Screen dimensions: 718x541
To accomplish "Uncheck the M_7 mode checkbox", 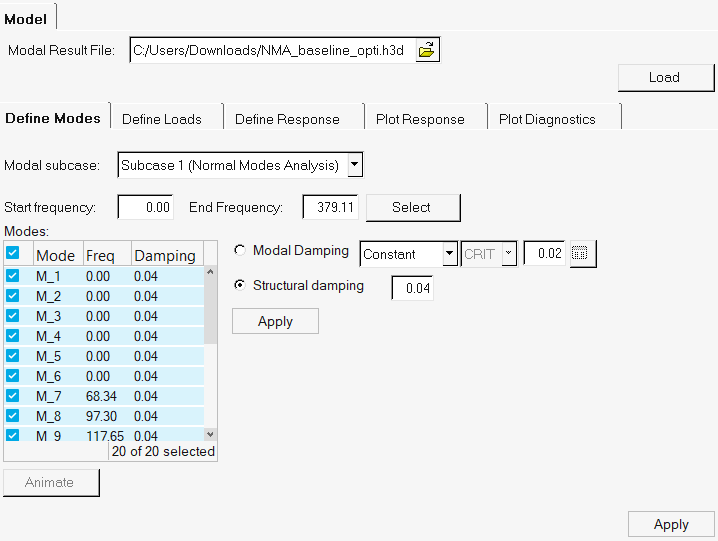I will (x=13, y=396).
